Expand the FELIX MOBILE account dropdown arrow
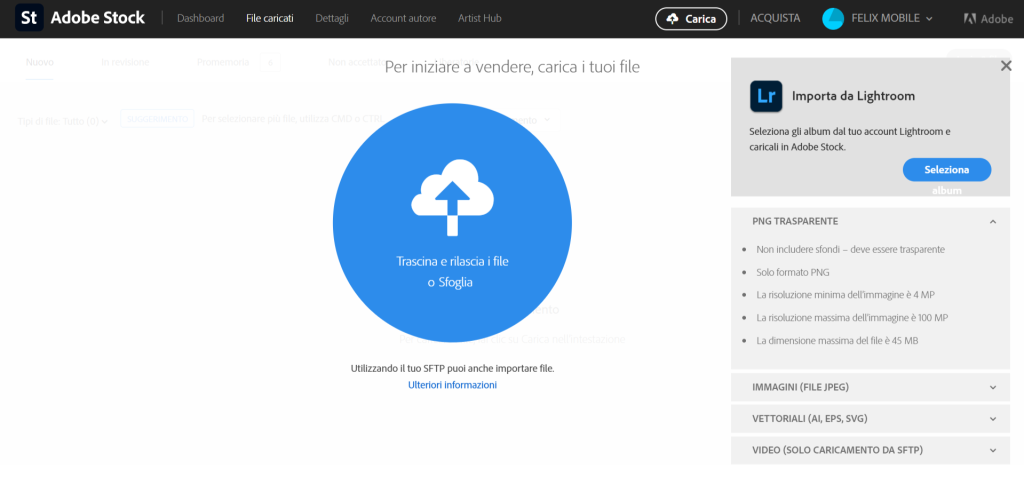The width and height of the screenshot is (1024, 492). (929, 19)
